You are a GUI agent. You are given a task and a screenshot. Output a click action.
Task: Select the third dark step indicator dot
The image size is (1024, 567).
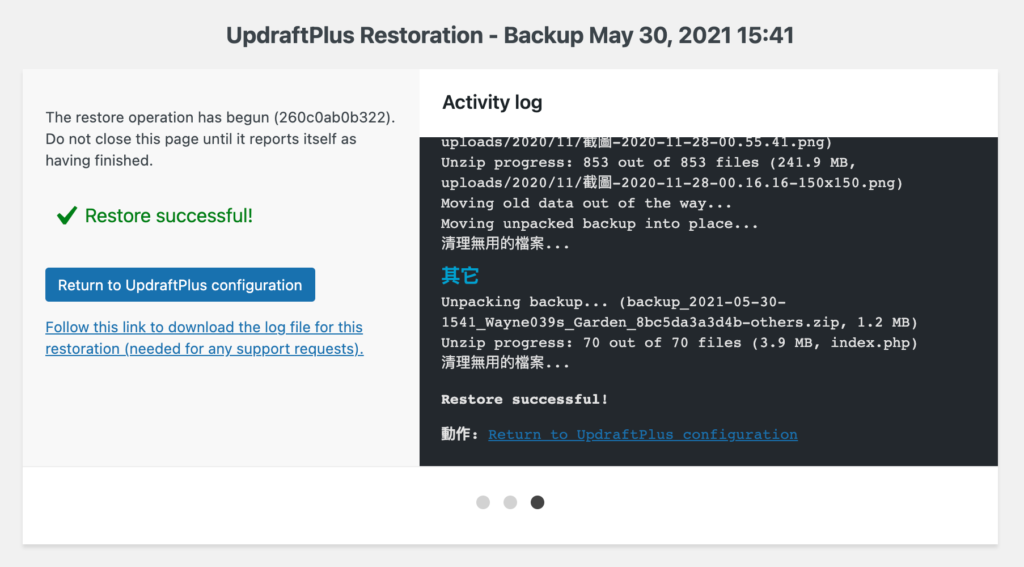[x=537, y=502]
